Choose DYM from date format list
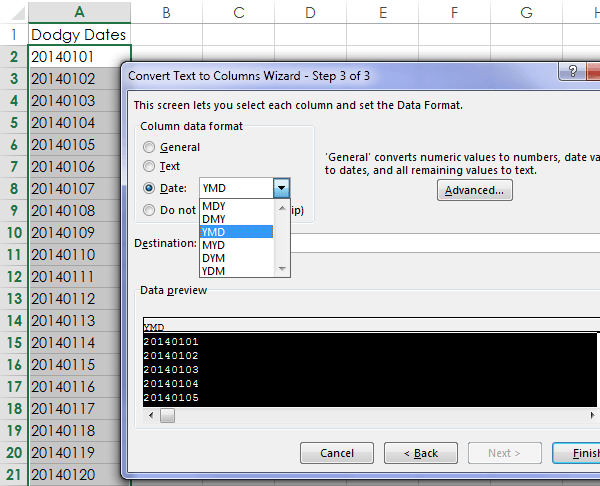Viewport: 600px width, 486px height. (x=236, y=258)
